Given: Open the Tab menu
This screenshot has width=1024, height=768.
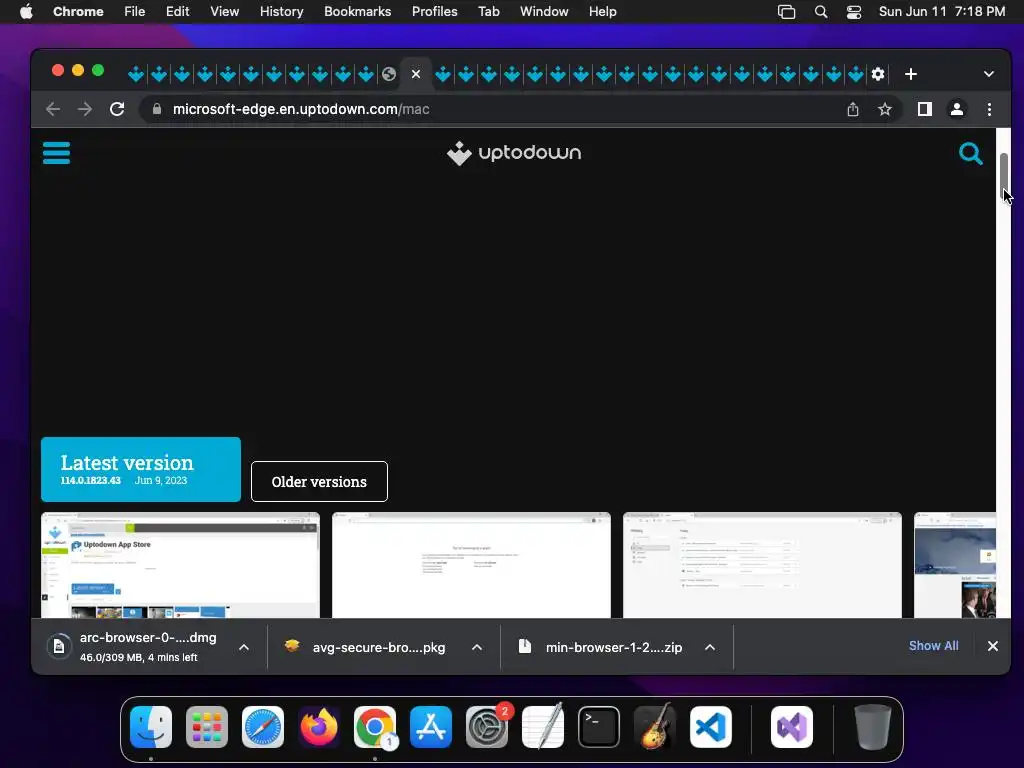Looking at the screenshot, I should click(488, 11).
